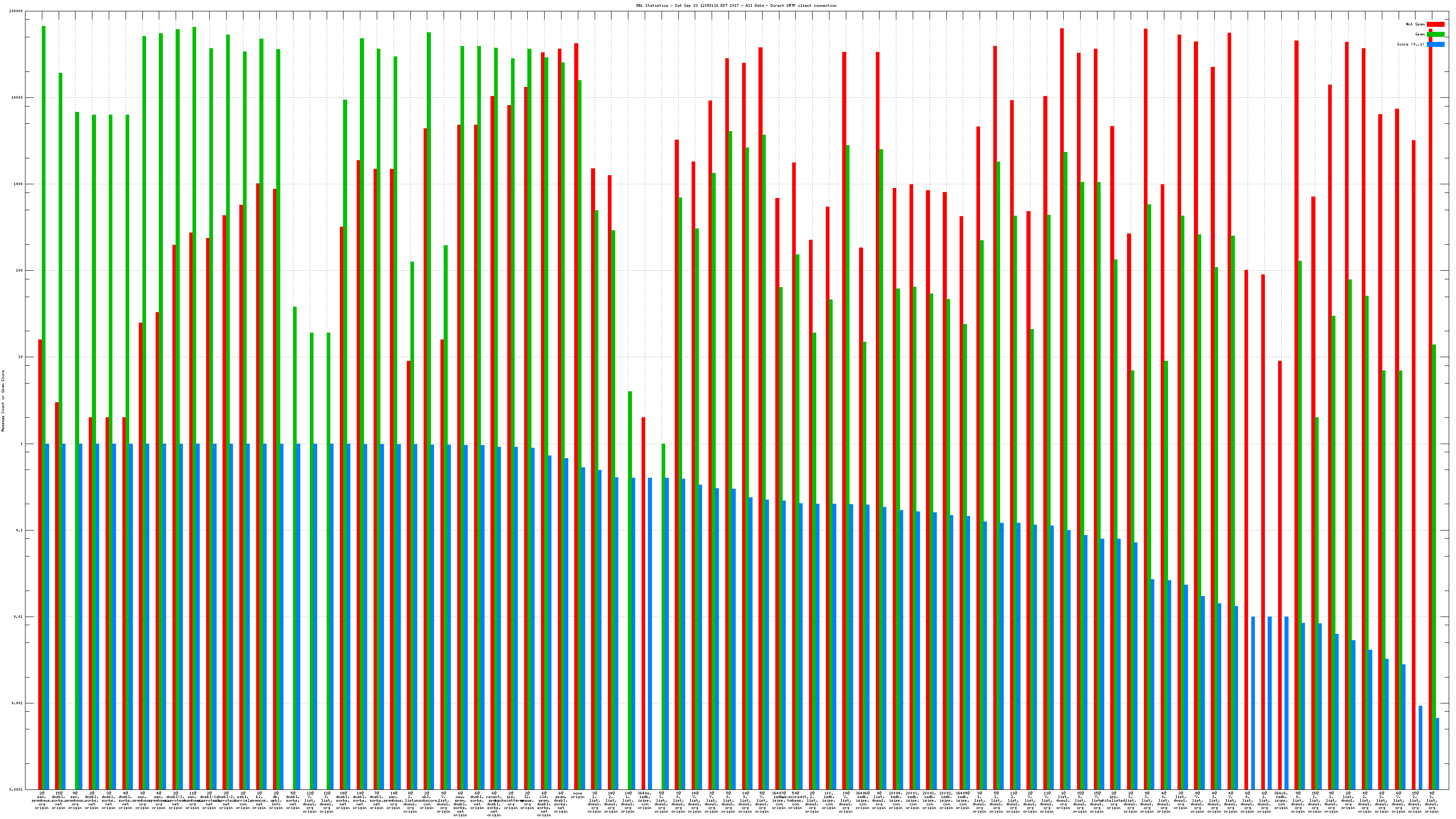Click the 'Score (0..1)' legend text
The width and height of the screenshot is (1456, 819).
pos(1410,44)
